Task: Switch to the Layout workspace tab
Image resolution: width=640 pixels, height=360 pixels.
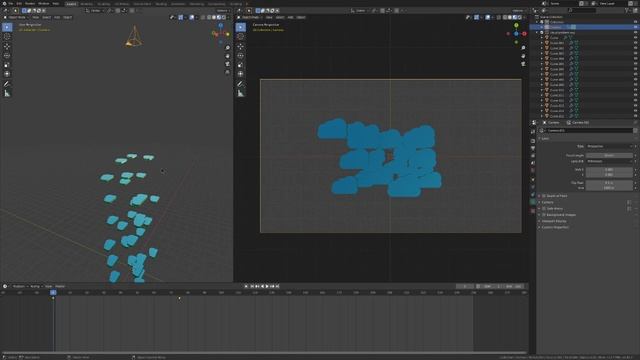Action: (x=71, y=4)
